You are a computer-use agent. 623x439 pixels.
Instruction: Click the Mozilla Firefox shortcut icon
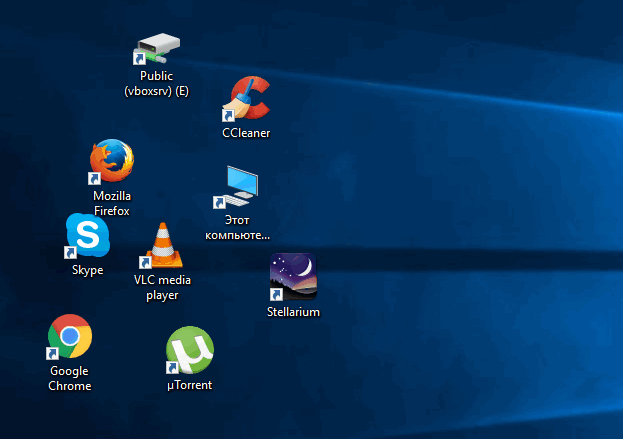pos(112,161)
